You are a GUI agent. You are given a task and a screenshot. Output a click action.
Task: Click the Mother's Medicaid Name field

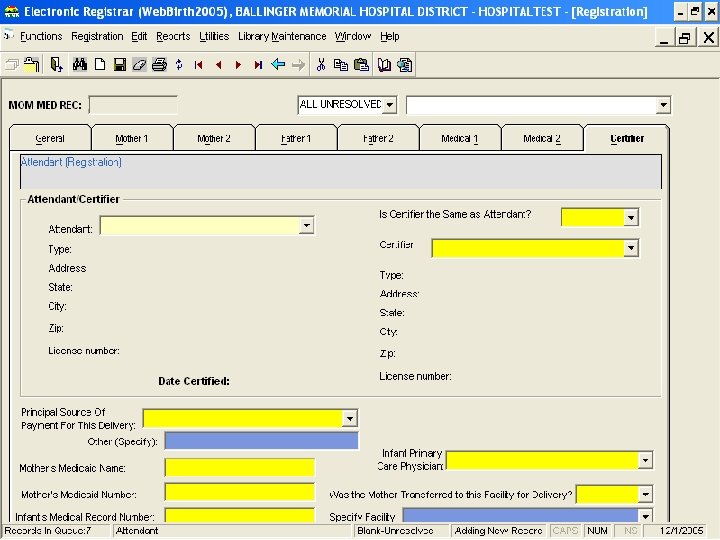(x=239, y=467)
